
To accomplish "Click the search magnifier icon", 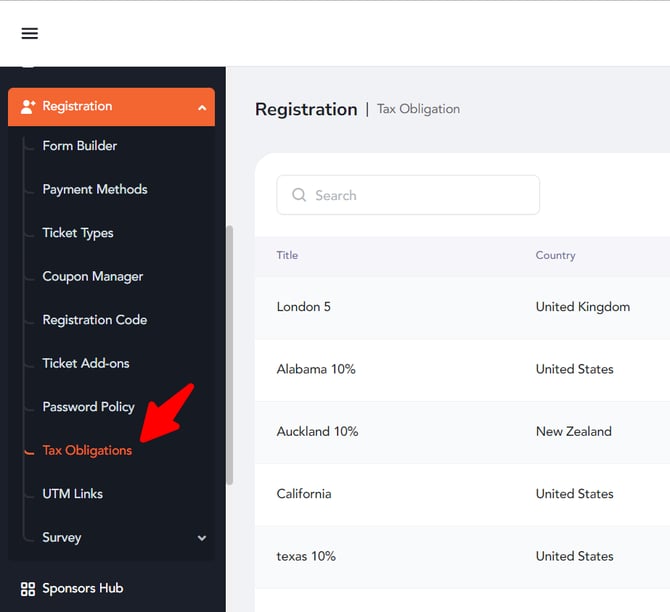I will point(298,195).
